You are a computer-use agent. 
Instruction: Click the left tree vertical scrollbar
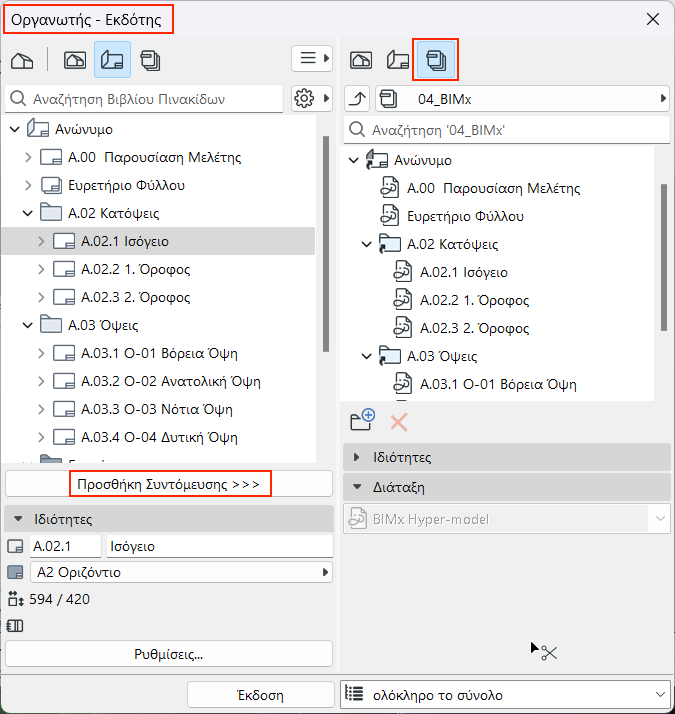pos(326,244)
